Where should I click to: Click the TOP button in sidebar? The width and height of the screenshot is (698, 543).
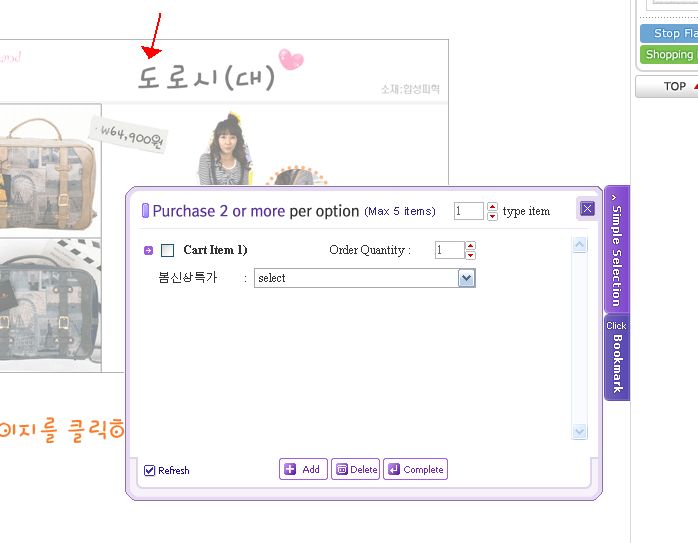666,86
